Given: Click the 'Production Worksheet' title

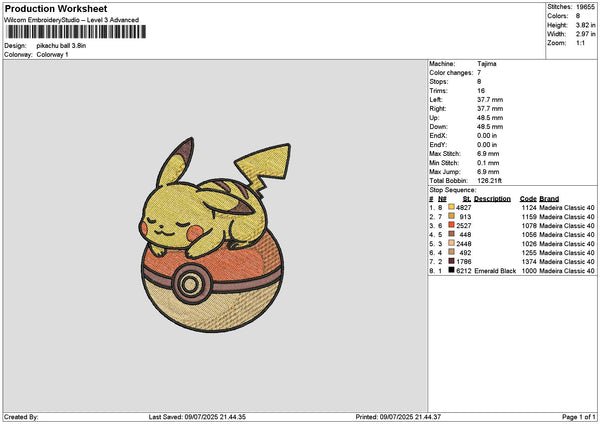Looking at the screenshot, I should (x=56, y=8).
